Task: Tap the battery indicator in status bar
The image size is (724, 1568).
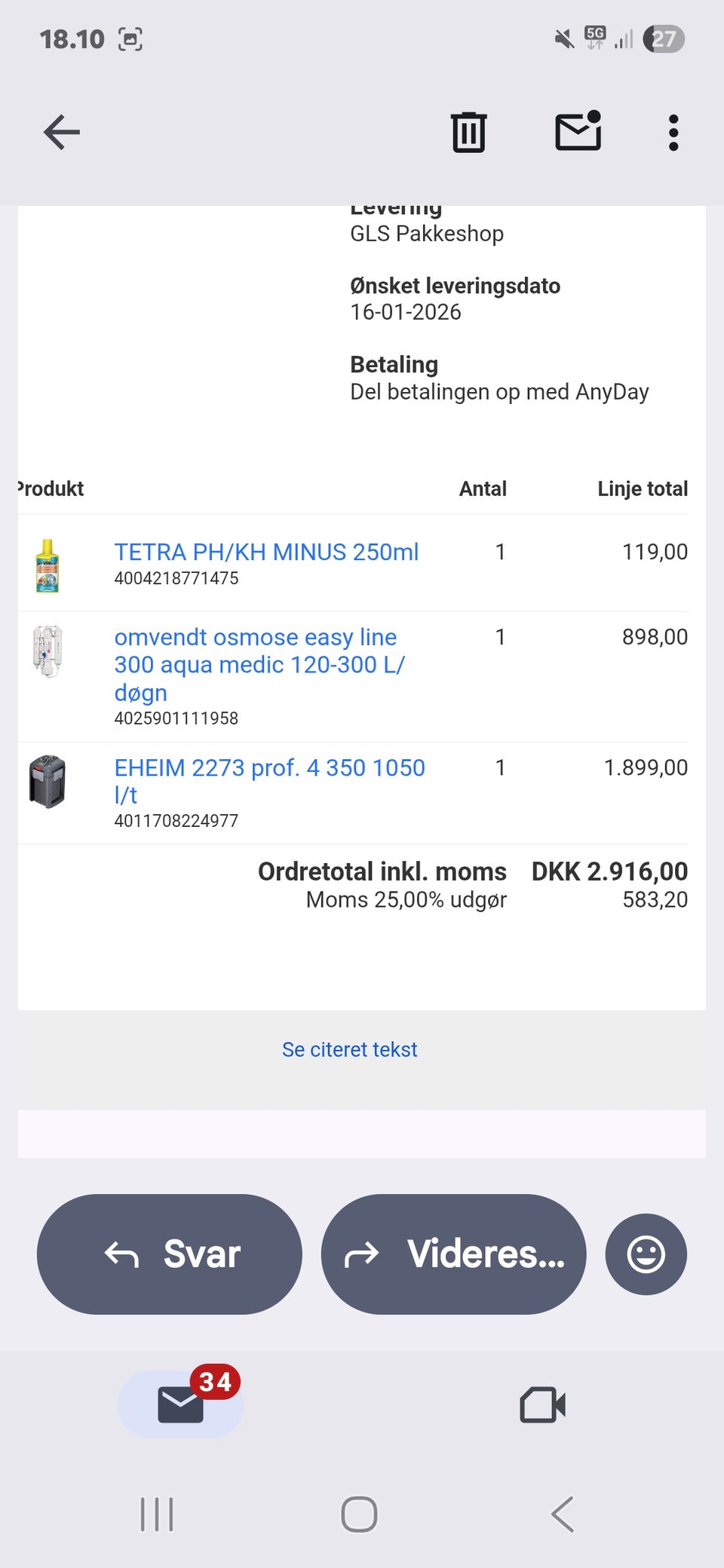Action: click(x=663, y=38)
